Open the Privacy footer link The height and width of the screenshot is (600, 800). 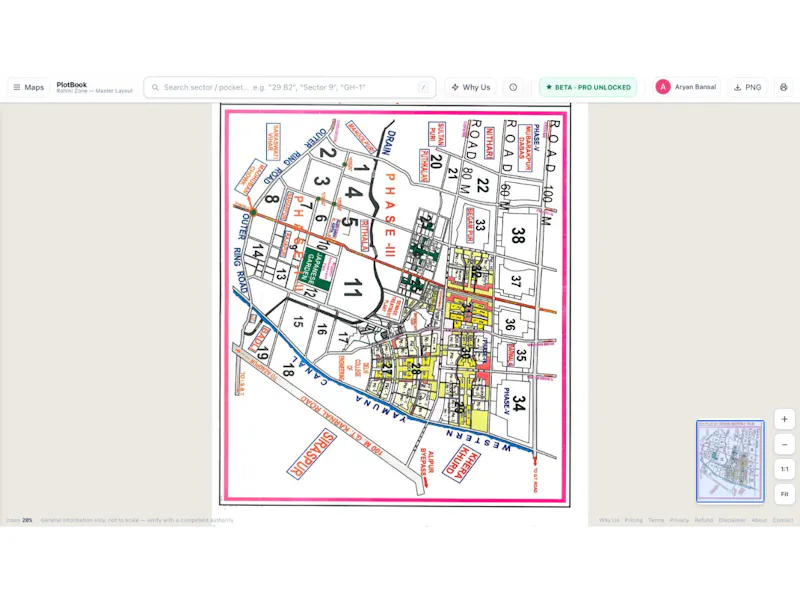pyautogui.click(x=679, y=520)
